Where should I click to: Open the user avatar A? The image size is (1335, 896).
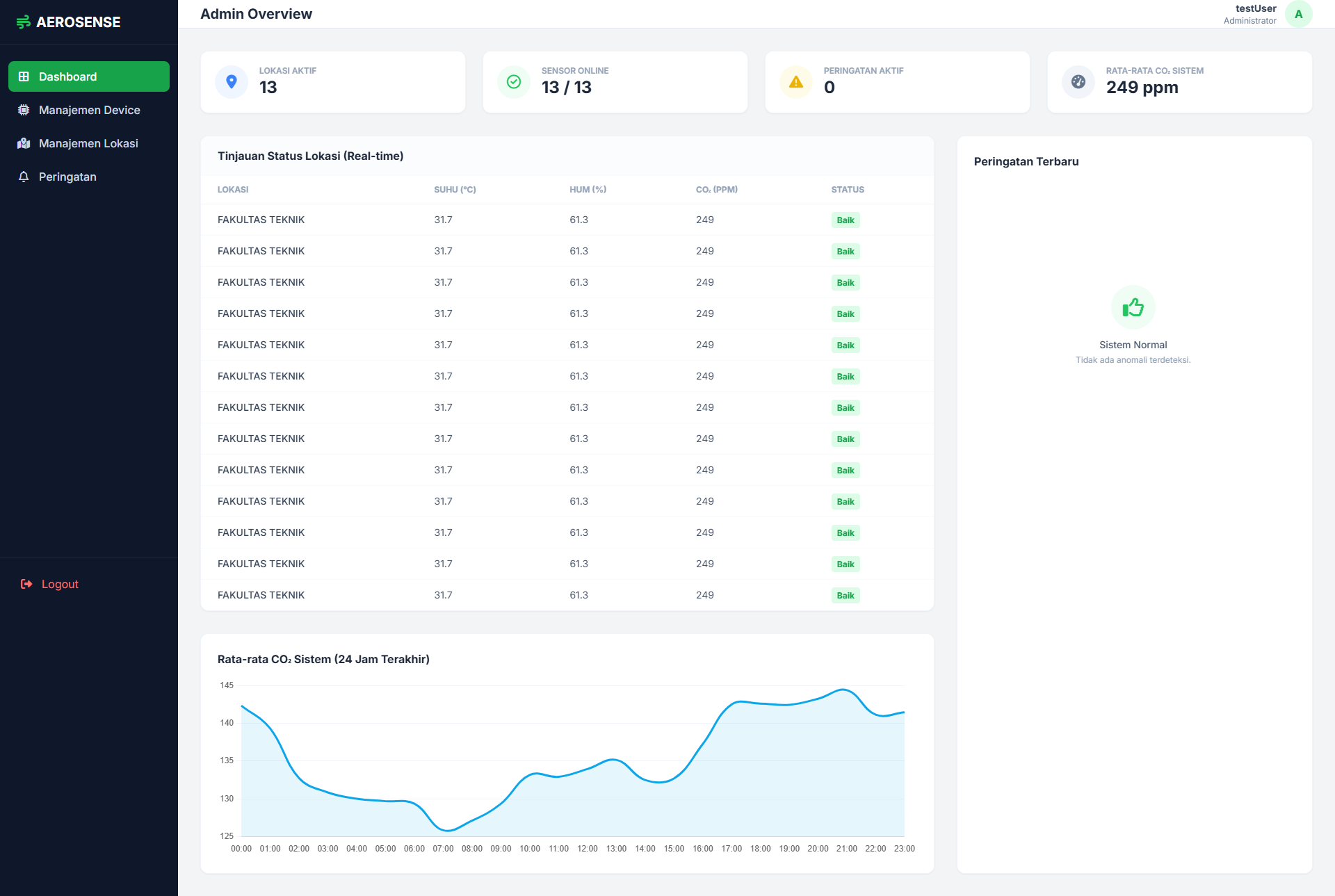tap(1298, 14)
